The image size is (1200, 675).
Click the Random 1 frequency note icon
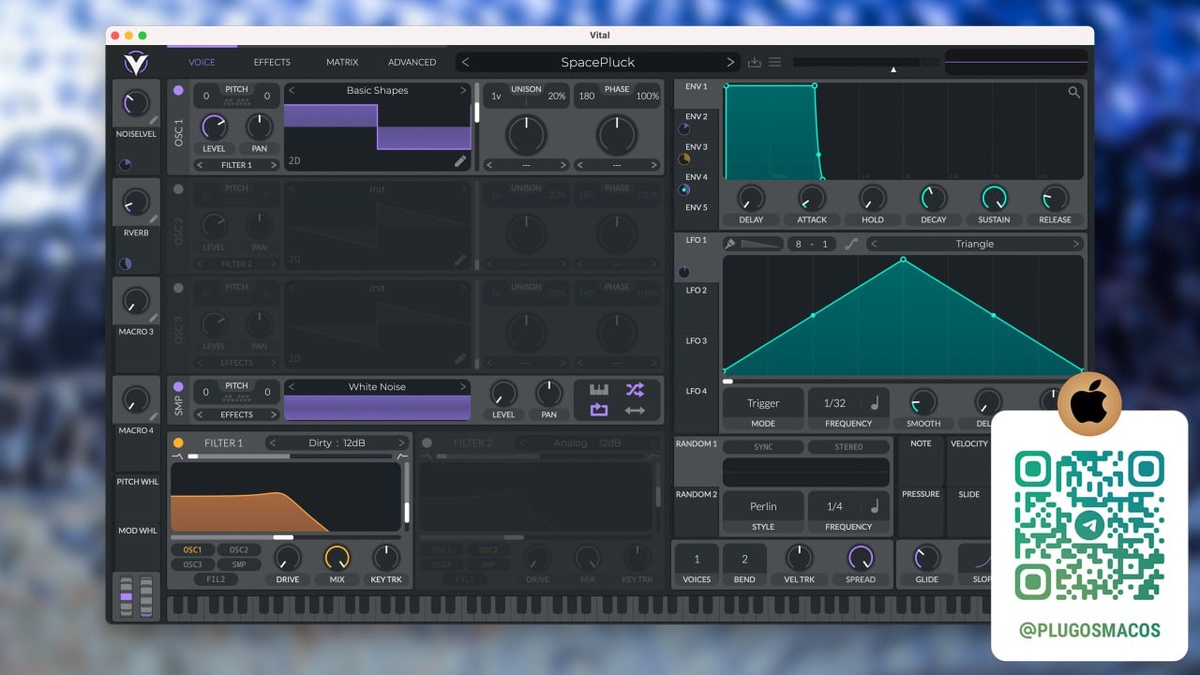pos(874,506)
